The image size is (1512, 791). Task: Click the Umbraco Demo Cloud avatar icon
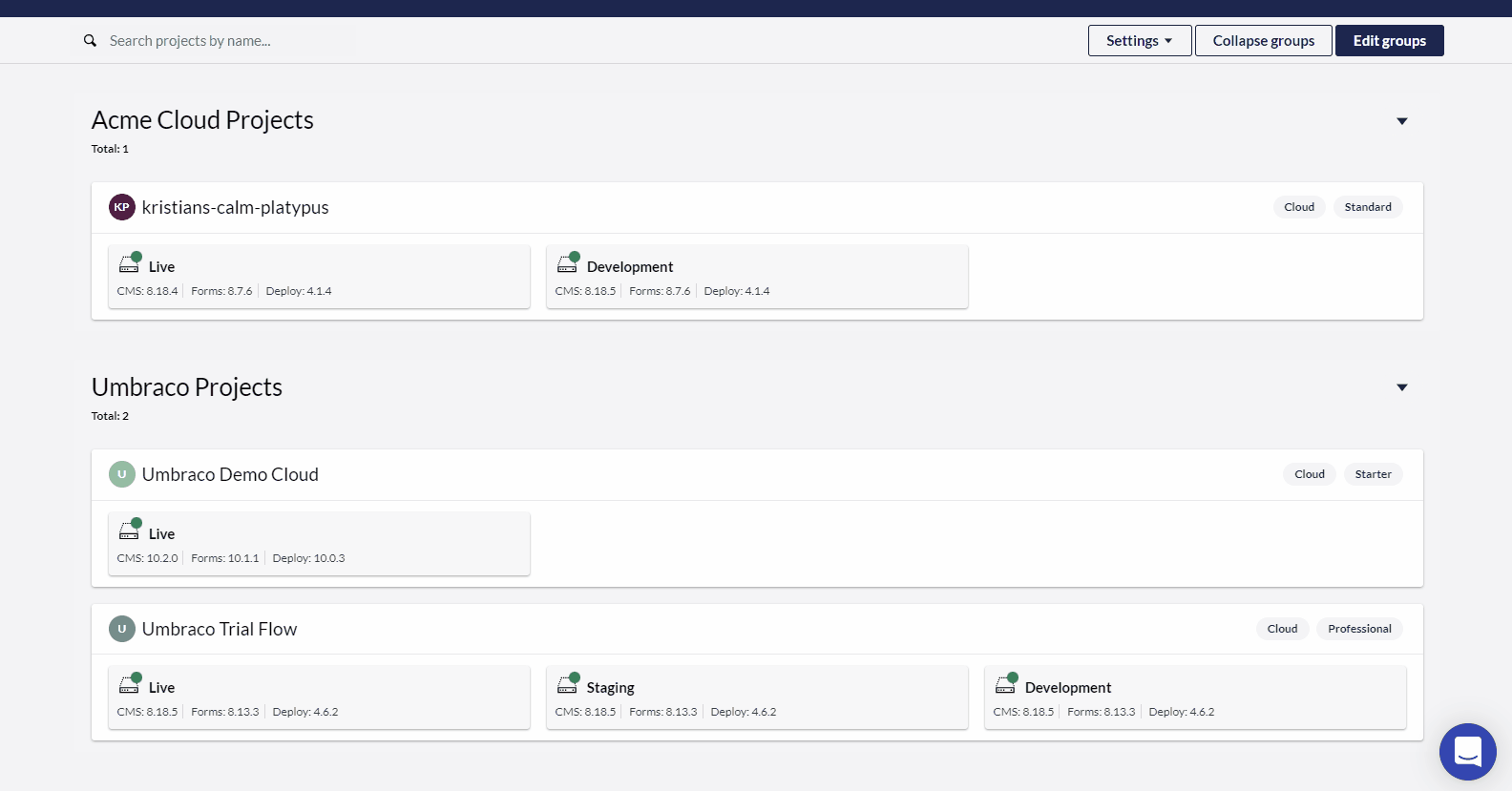click(122, 474)
